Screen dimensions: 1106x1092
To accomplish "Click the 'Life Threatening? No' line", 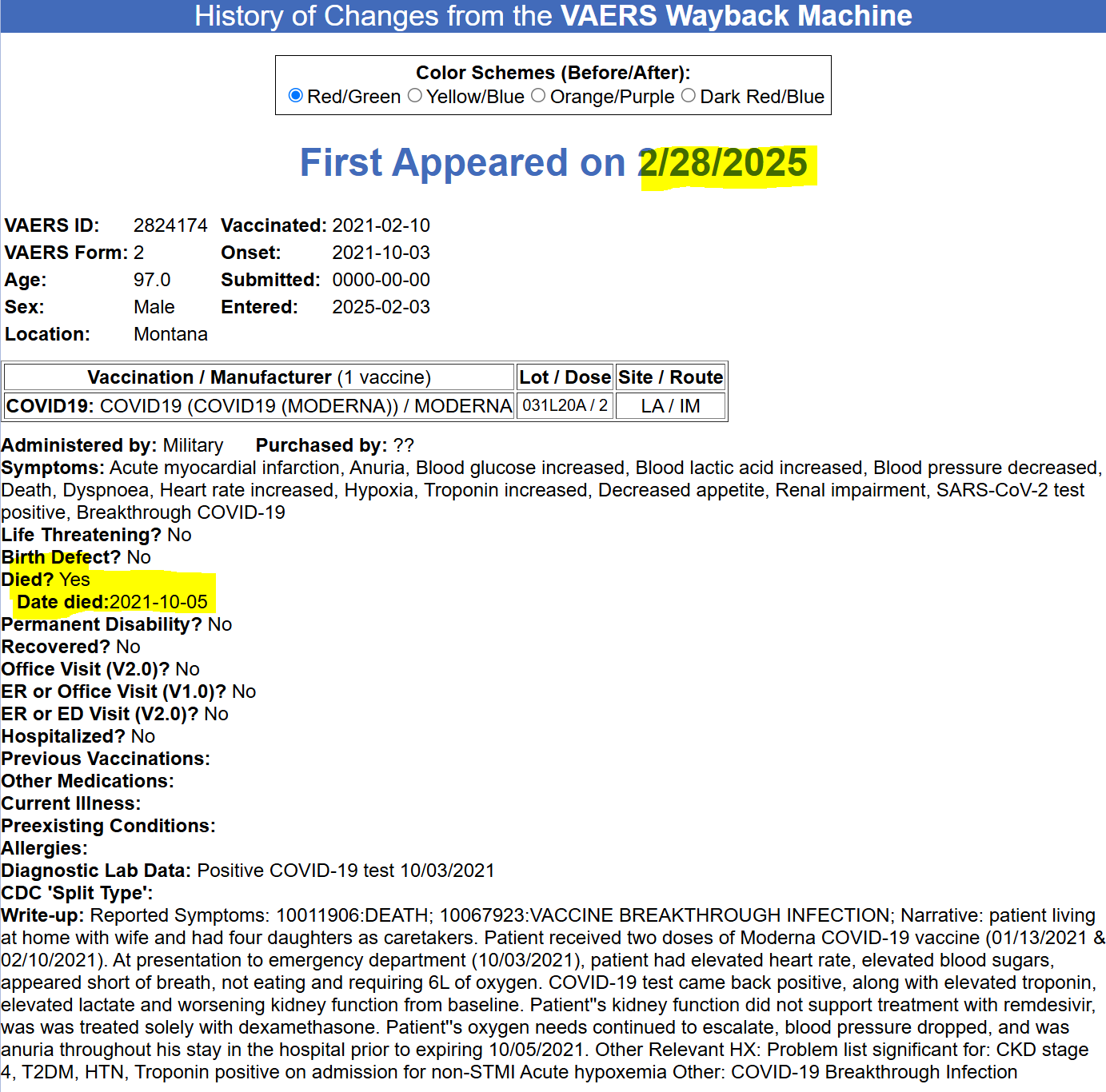I will (96, 535).
